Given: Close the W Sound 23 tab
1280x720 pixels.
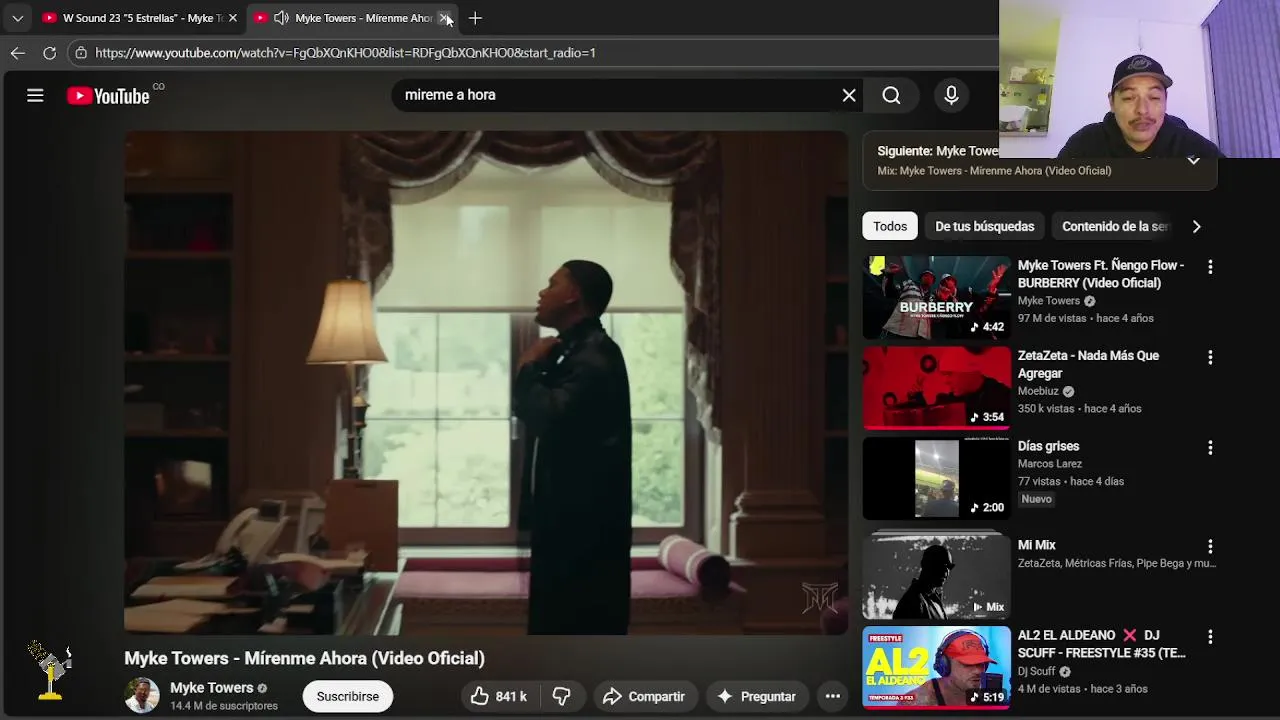Looking at the screenshot, I should [232, 18].
